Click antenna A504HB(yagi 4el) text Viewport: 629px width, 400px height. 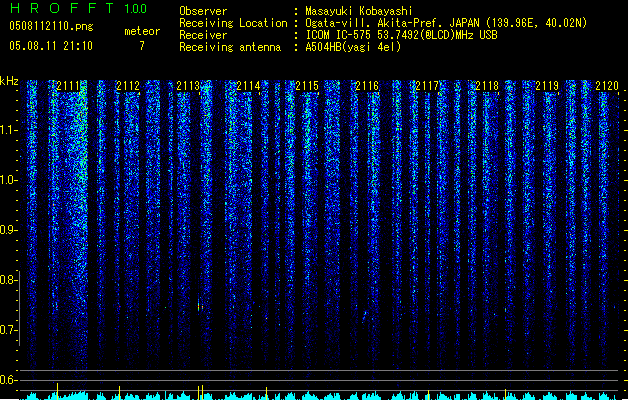353,47
